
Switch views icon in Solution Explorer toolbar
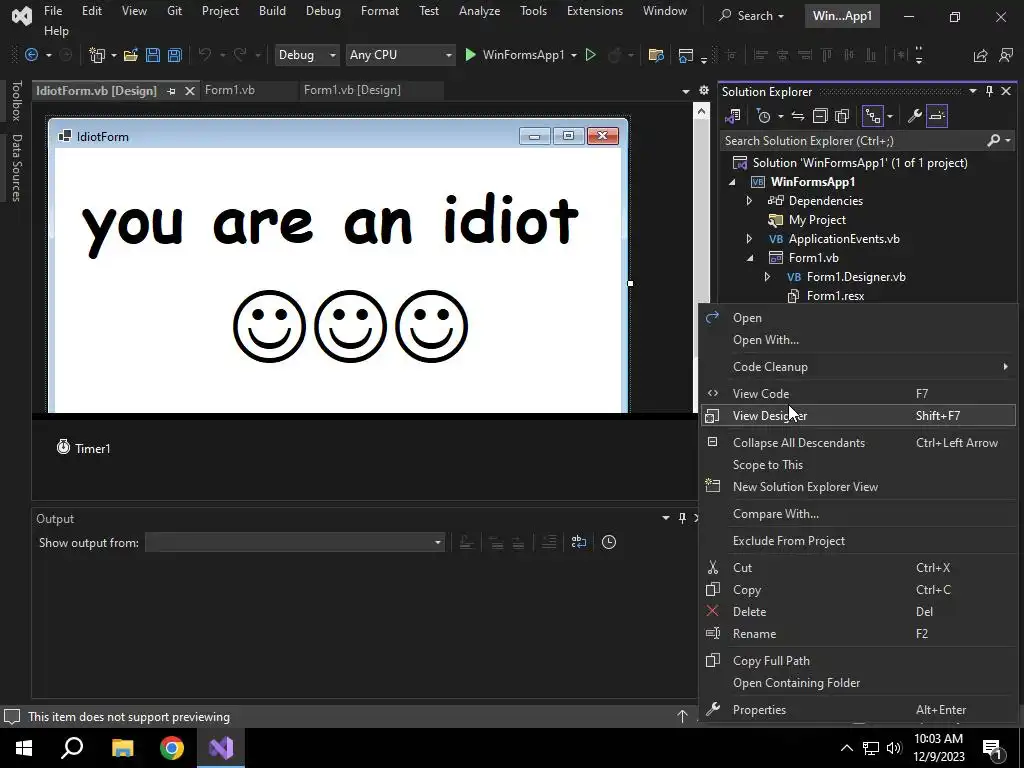coord(733,116)
